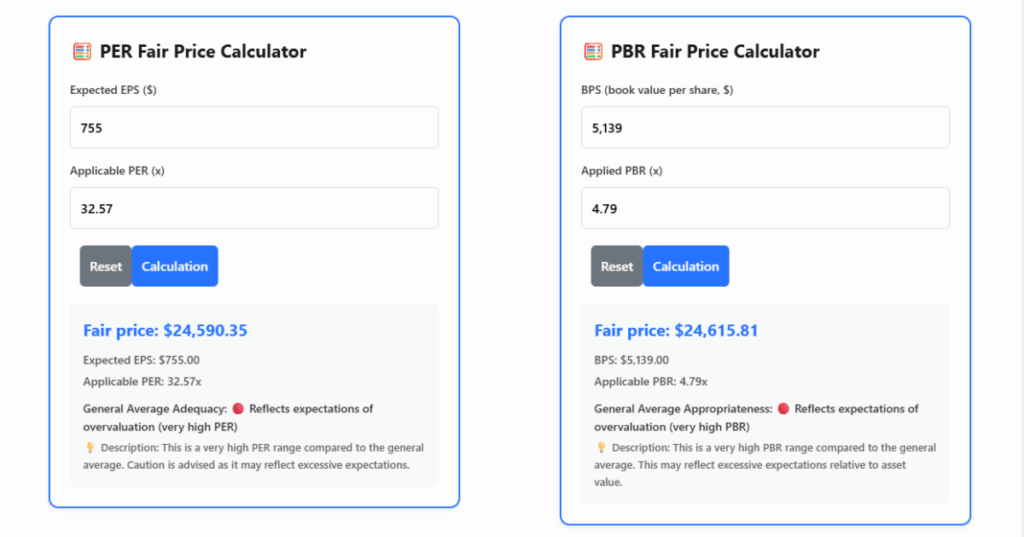Click the PBR Fair Price Calculator title icon
The width and height of the screenshot is (1024, 537).
coord(593,51)
